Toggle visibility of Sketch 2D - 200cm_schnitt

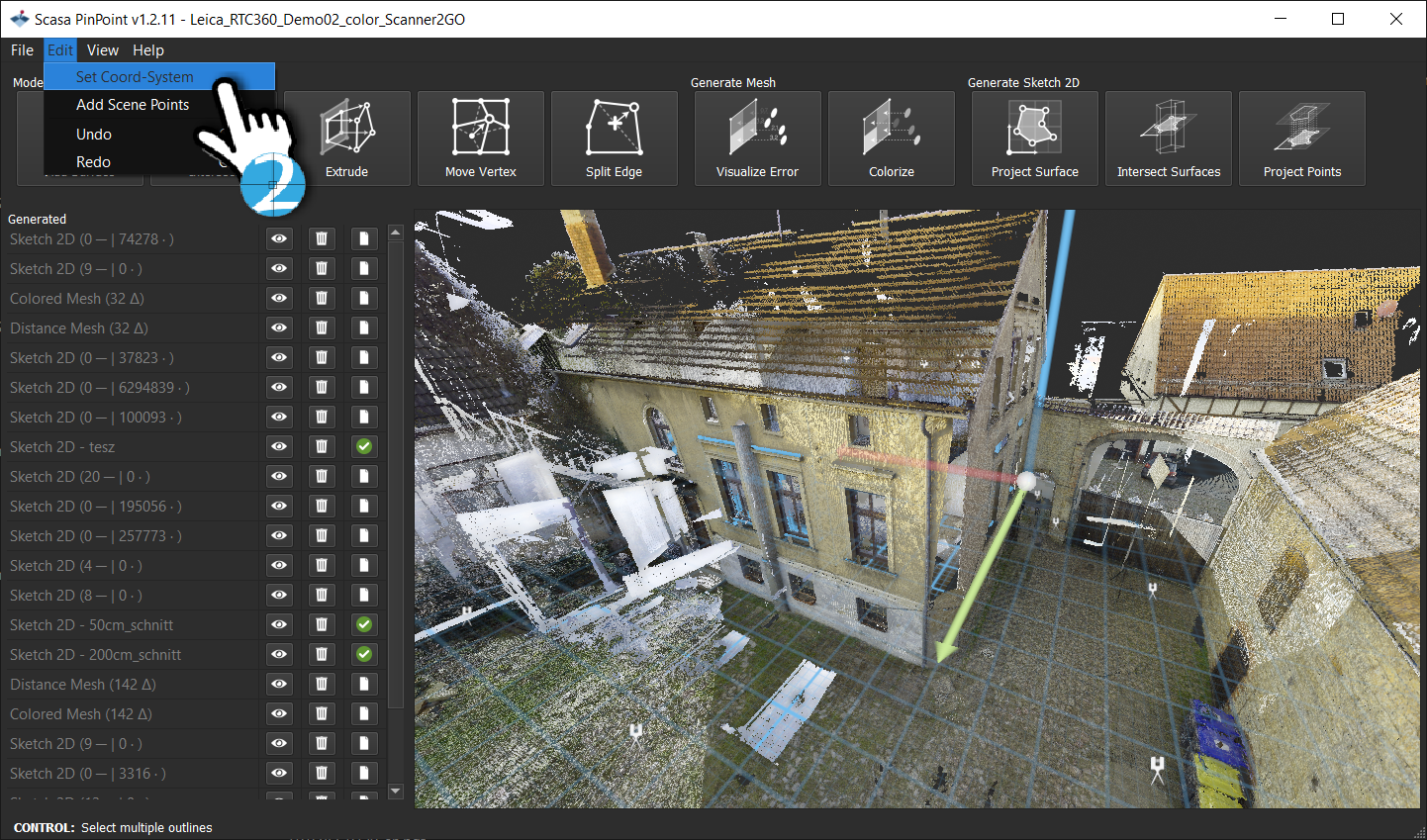(279, 654)
